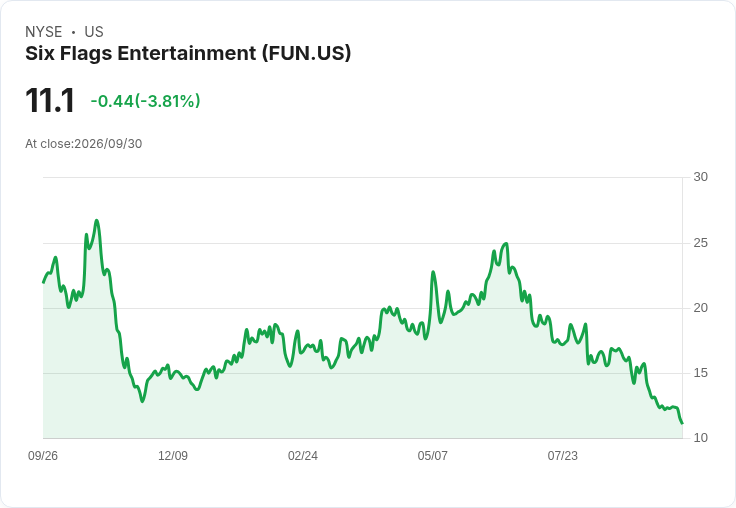Click the chart line's starting point at 09/26
The width and height of the screenshot is (736, 508).
[44, 282]
